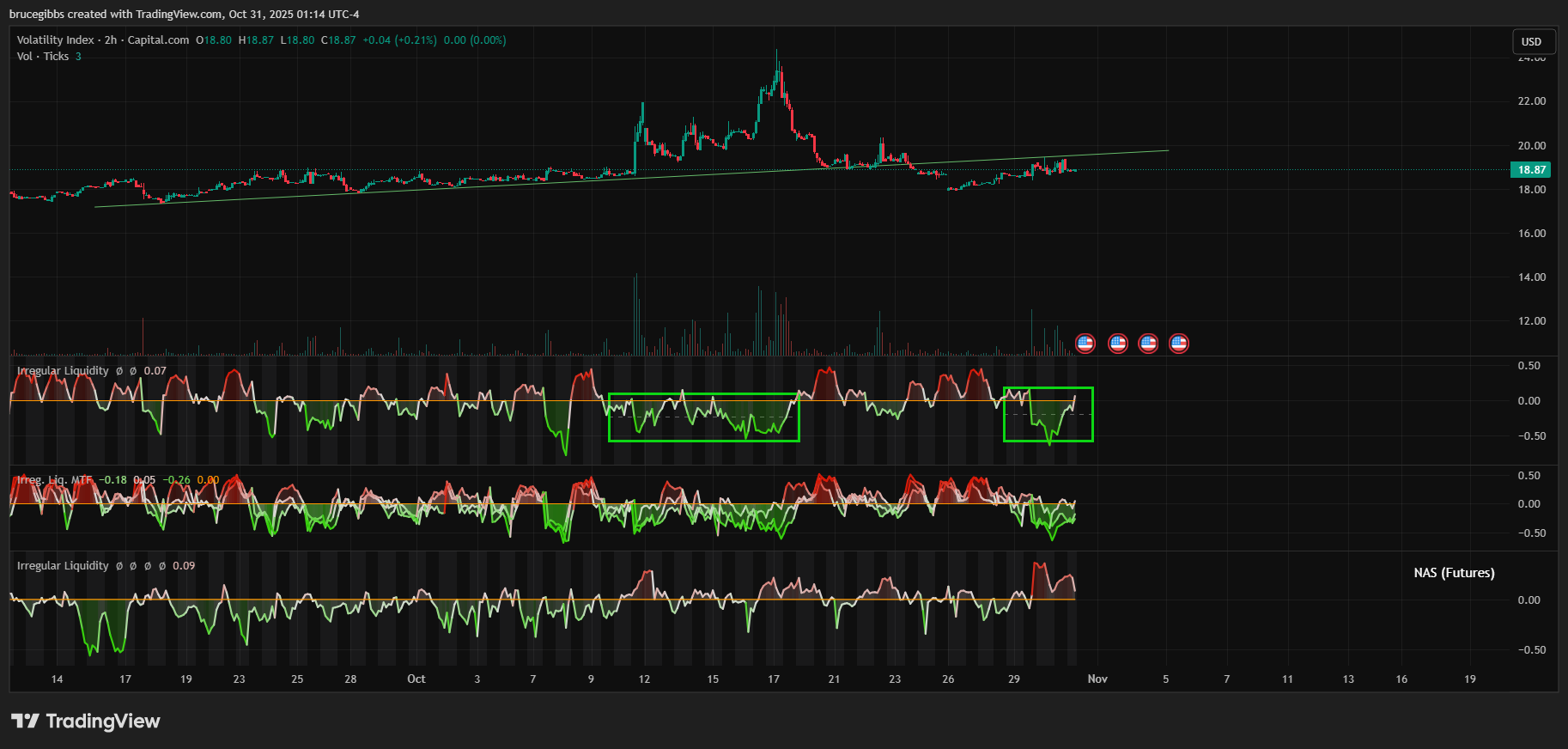Click the NAS (Futures) text label
This screenshot has width=1568, height=749.
click(1454, 573)
